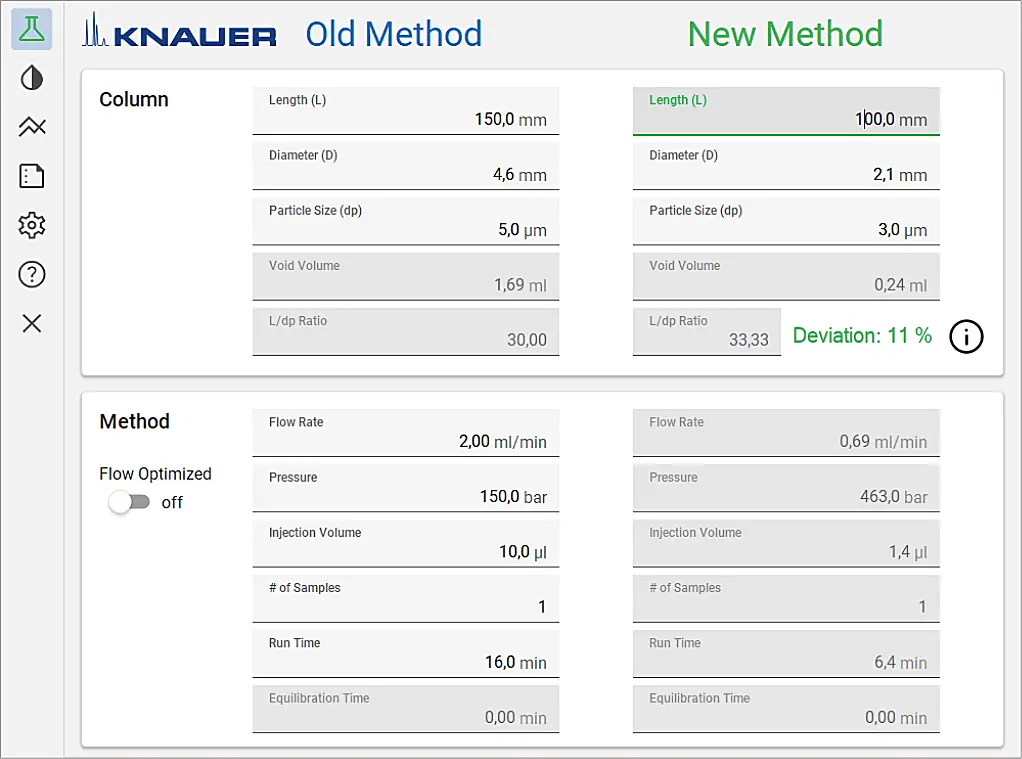Click the Old Method header label
Image resolution: width=1022 pixels, height=759 pixels.
click(393, 33)
